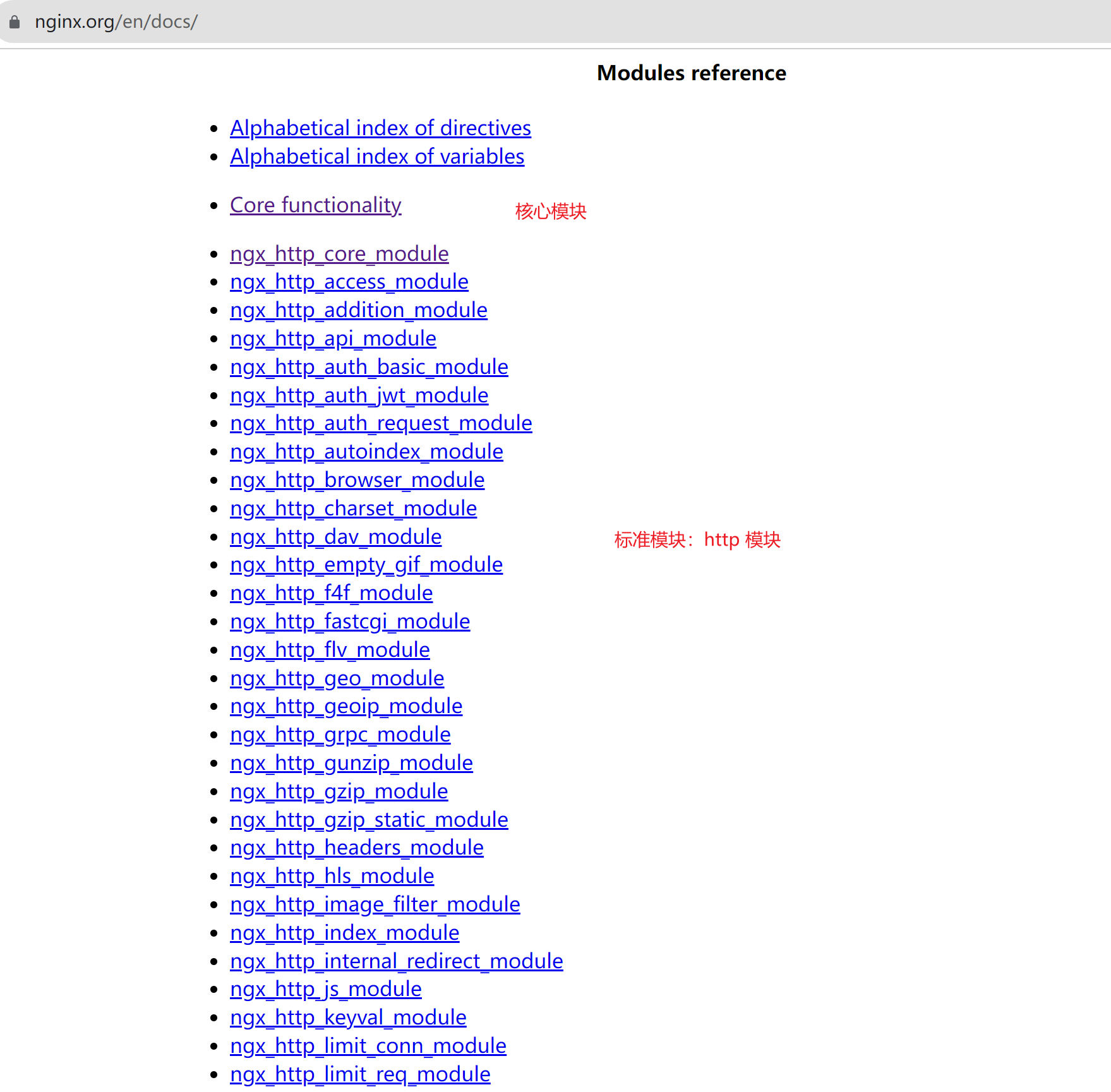Open Alphabetical index of variables link

pyautogui.click(x=377, y=157)
